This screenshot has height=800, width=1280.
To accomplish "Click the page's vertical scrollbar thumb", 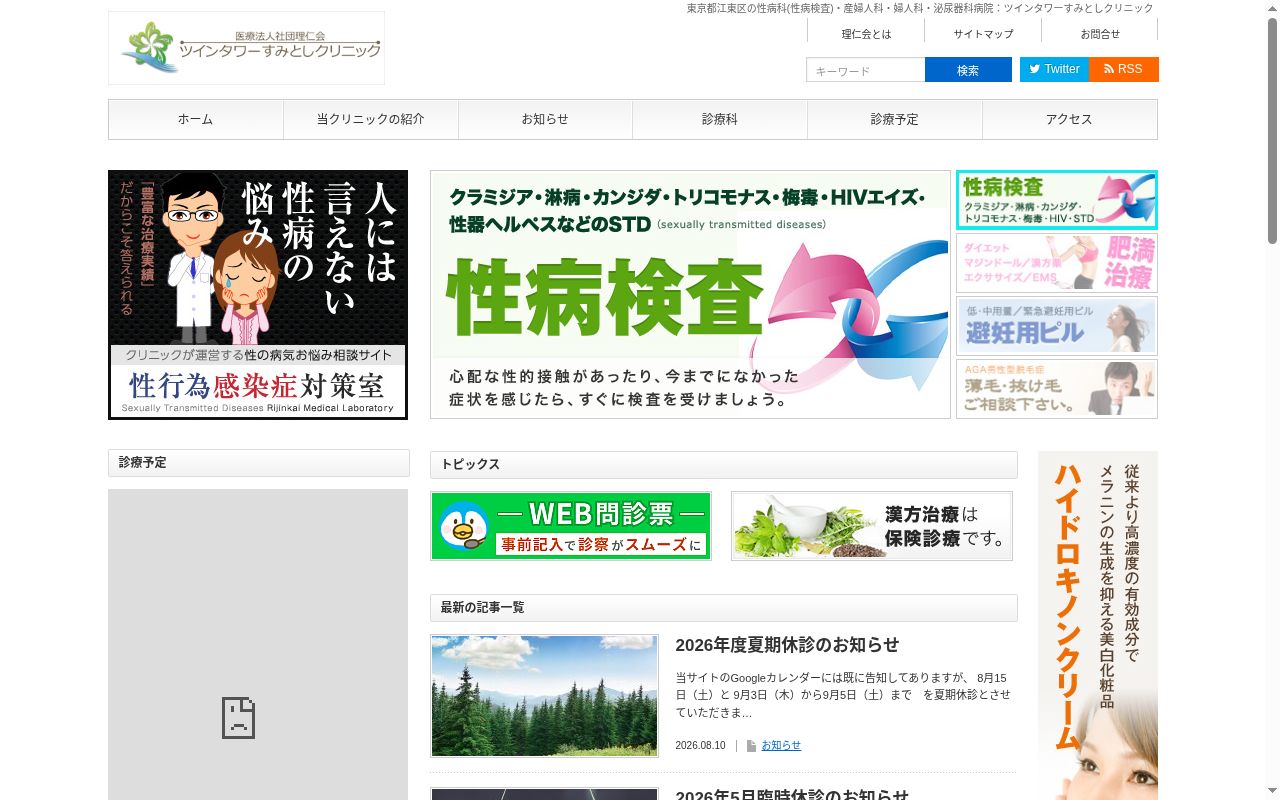I will coord(1272,130).
